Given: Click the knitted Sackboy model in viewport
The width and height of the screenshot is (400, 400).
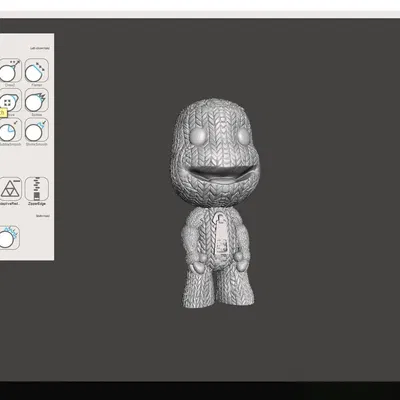Looking at the screenshot, I should [x=216, y=203].
